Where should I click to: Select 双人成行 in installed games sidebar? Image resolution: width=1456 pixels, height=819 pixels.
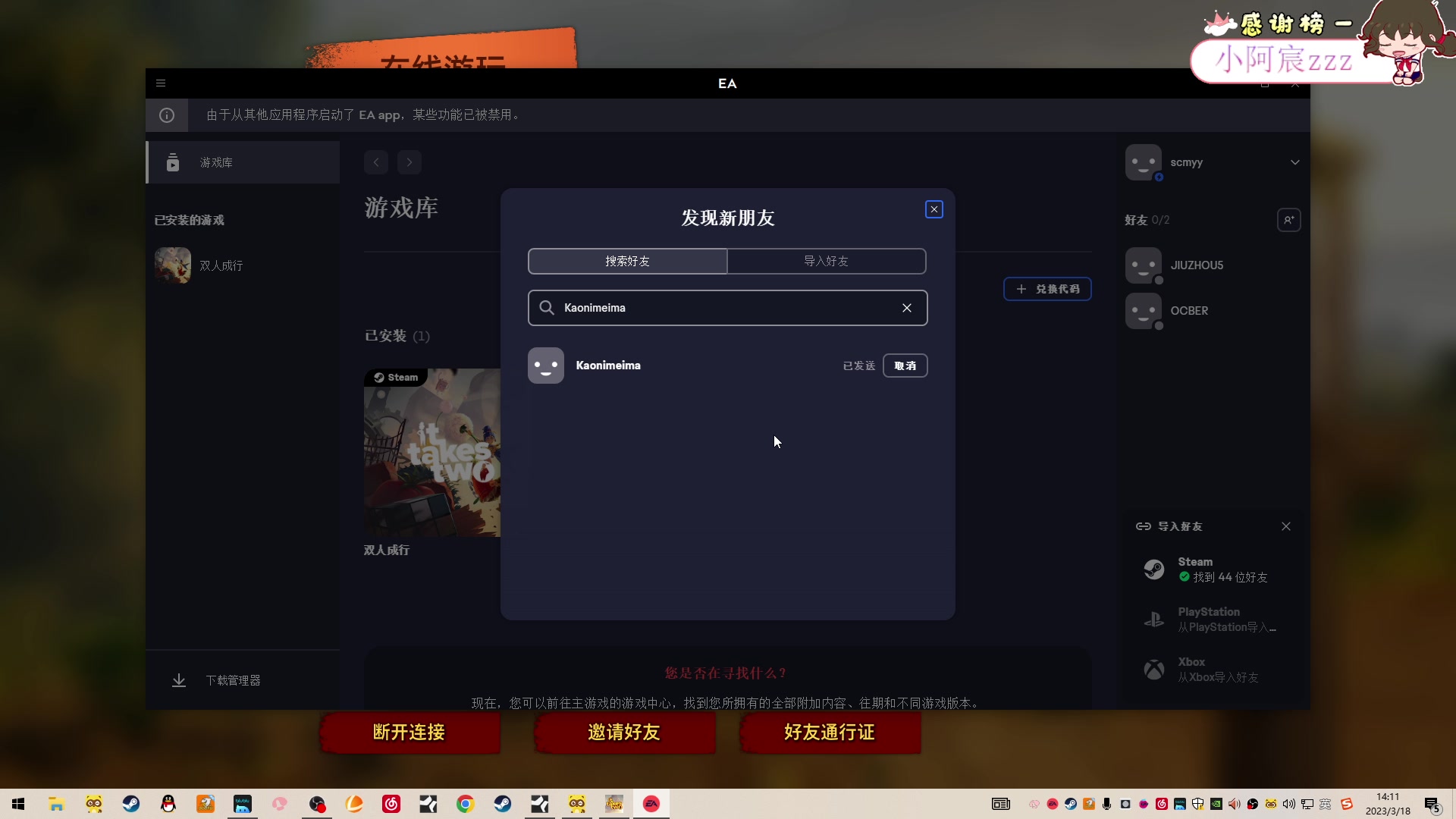[x=243, y=265]
